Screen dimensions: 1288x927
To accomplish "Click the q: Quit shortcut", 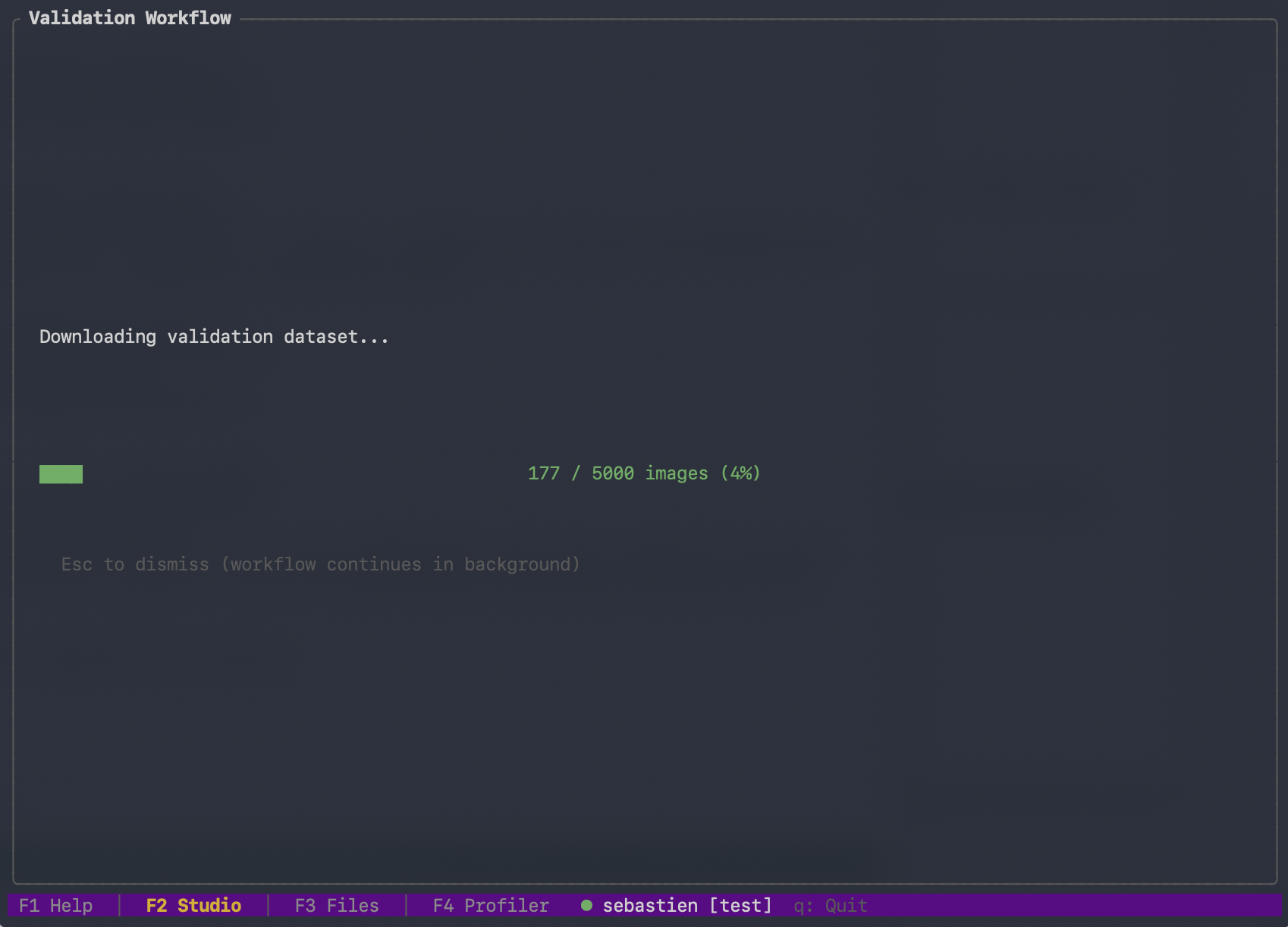I will 831,905.
